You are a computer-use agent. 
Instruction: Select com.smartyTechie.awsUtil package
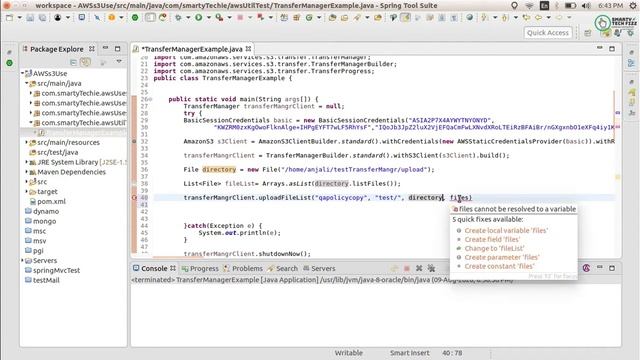click(x=84, y=122)
